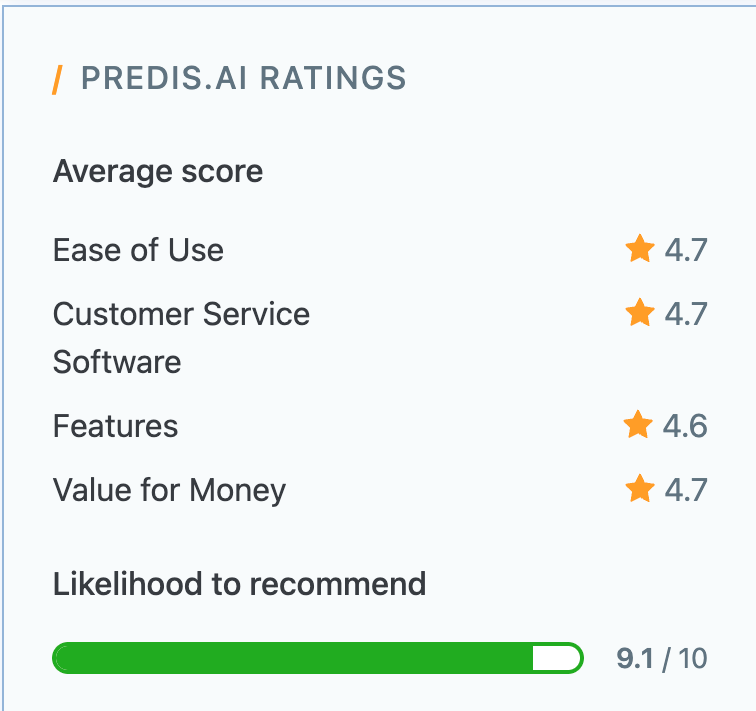This screenshot has width=756, height=711.
Task: Click the 4.7 score for Ease of Use
Action: 686,250
